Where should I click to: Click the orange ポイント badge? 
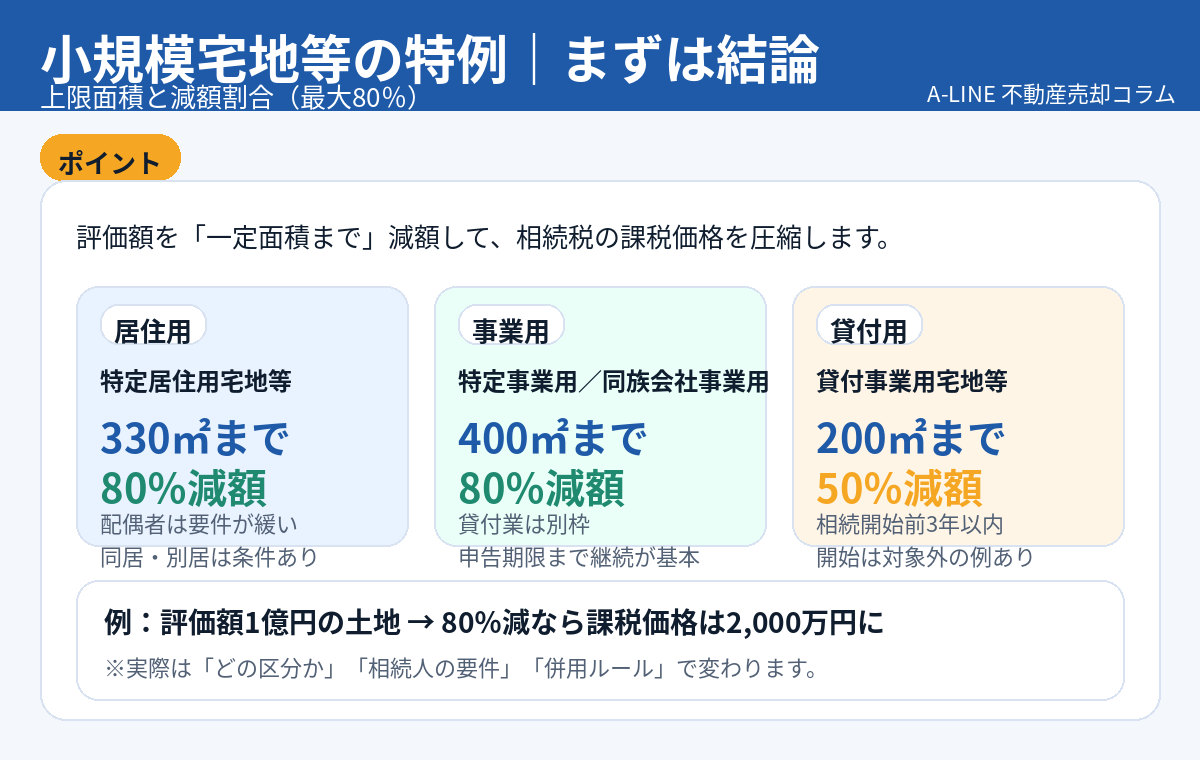tap(109, 163)
